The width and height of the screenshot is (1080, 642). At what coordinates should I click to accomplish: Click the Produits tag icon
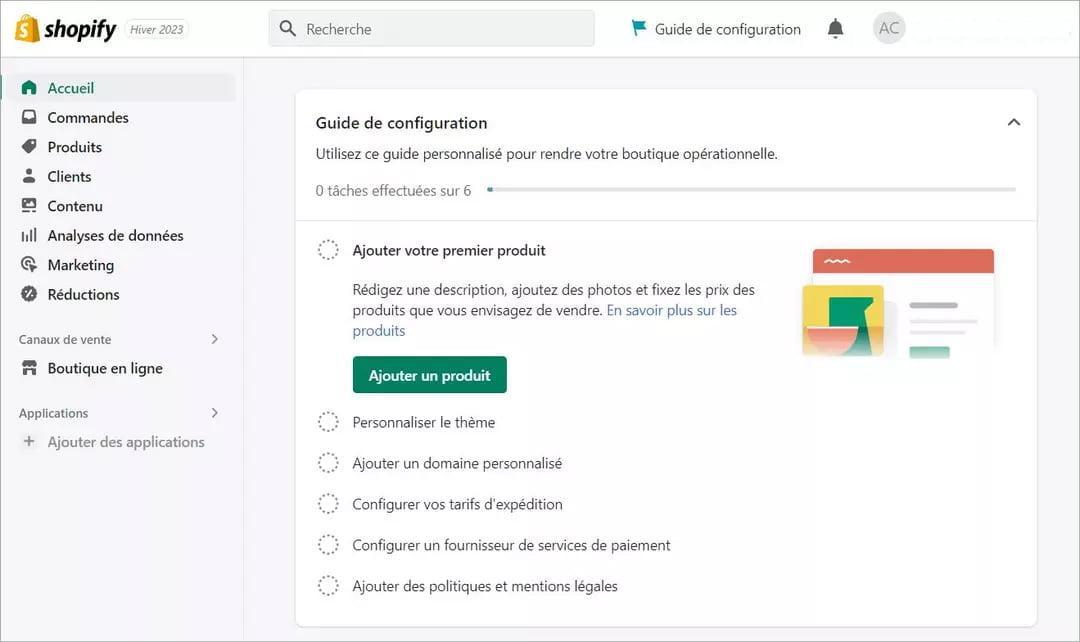click(29, 147)
